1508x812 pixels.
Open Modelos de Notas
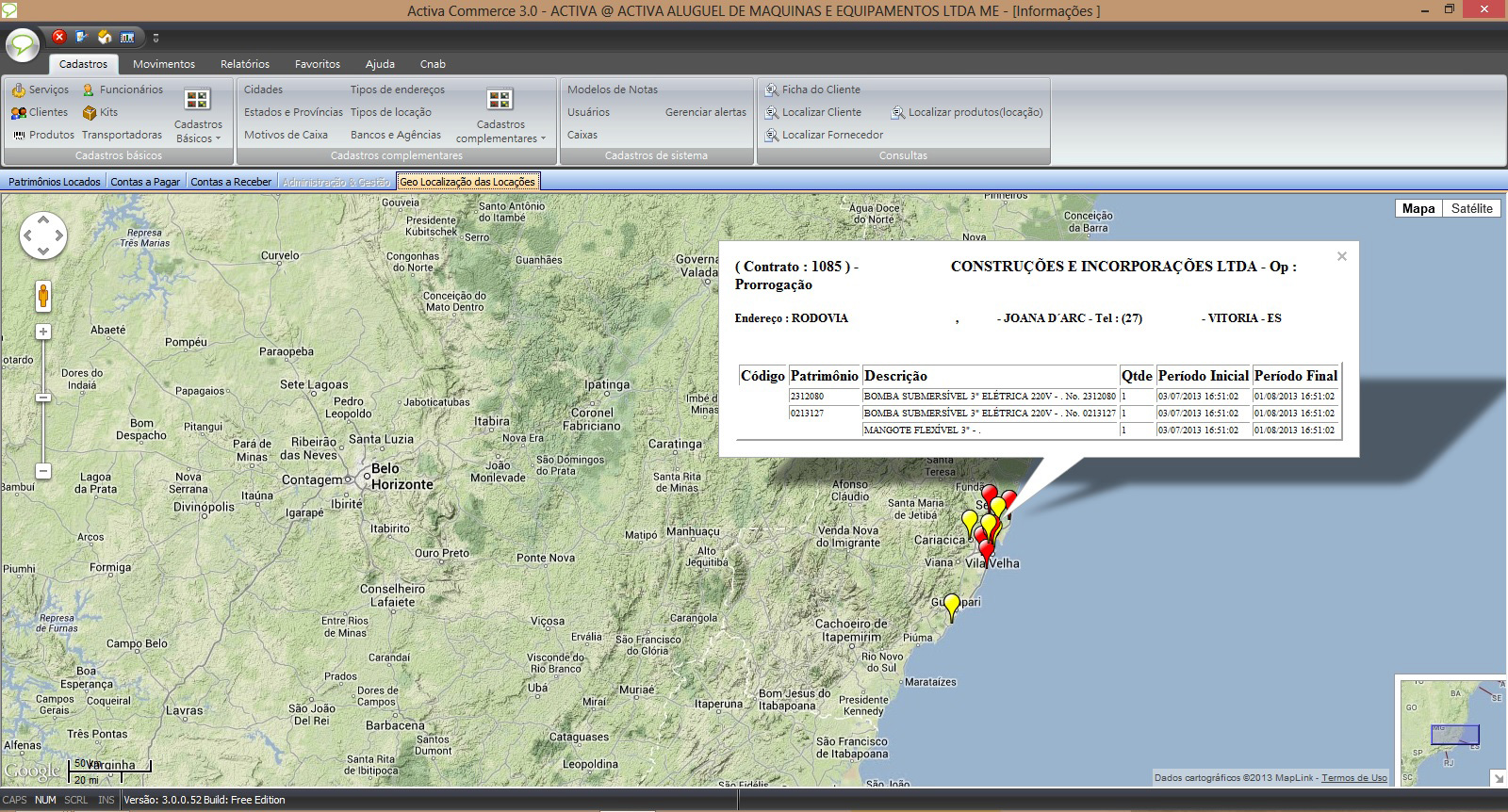coord(612,89)
